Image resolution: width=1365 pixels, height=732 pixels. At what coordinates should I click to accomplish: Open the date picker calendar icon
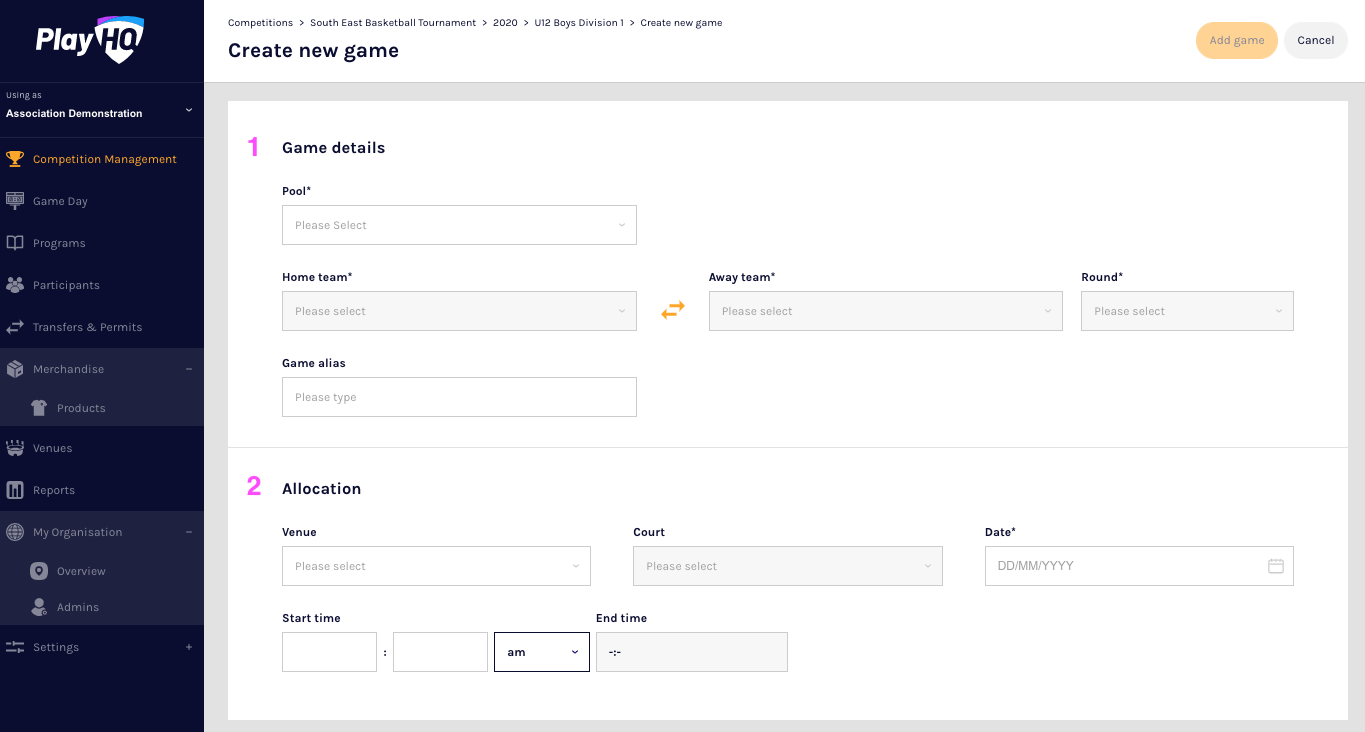pyautogui.click(x=1275, y=566)
